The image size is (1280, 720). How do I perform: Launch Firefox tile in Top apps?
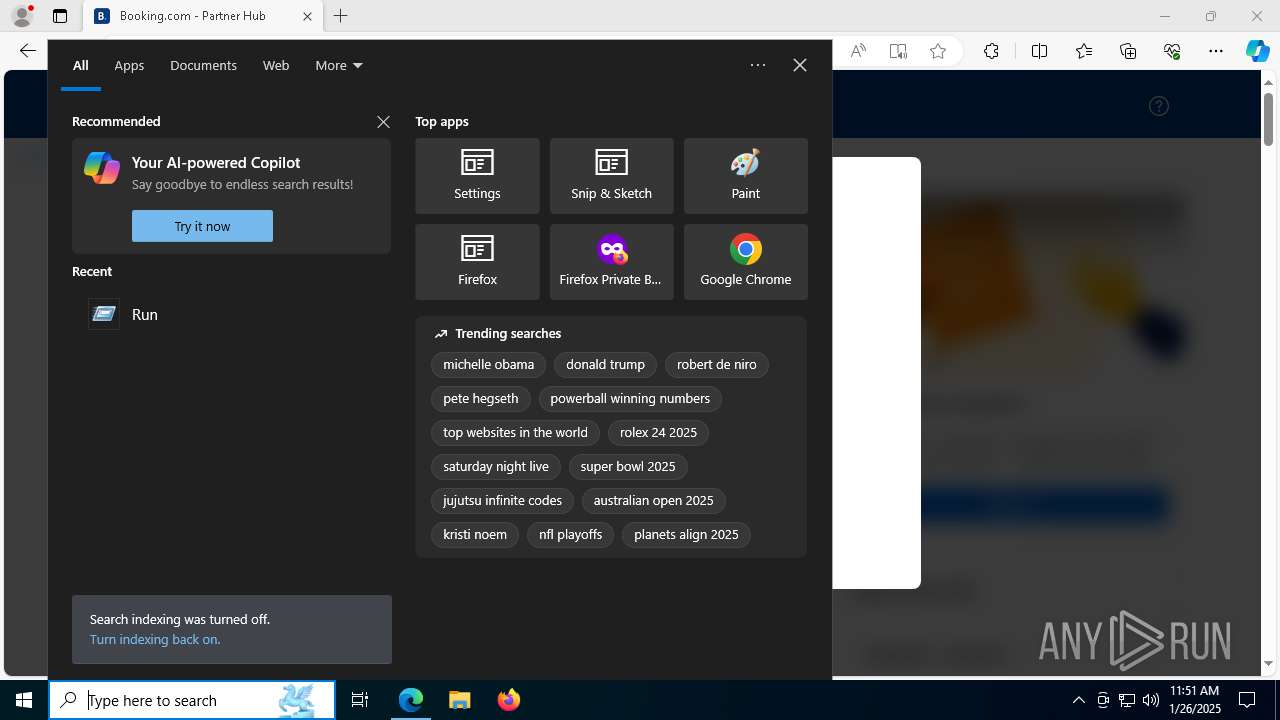click(477, 262)
